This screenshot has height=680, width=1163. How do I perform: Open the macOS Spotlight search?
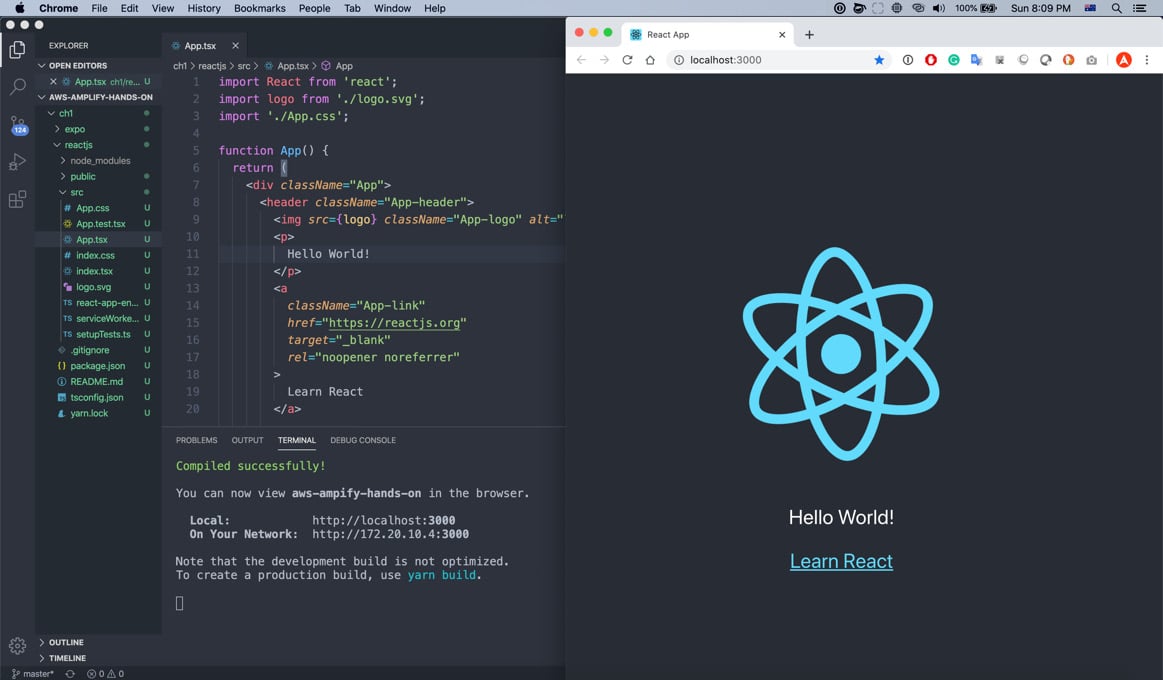click(1116, 8)
